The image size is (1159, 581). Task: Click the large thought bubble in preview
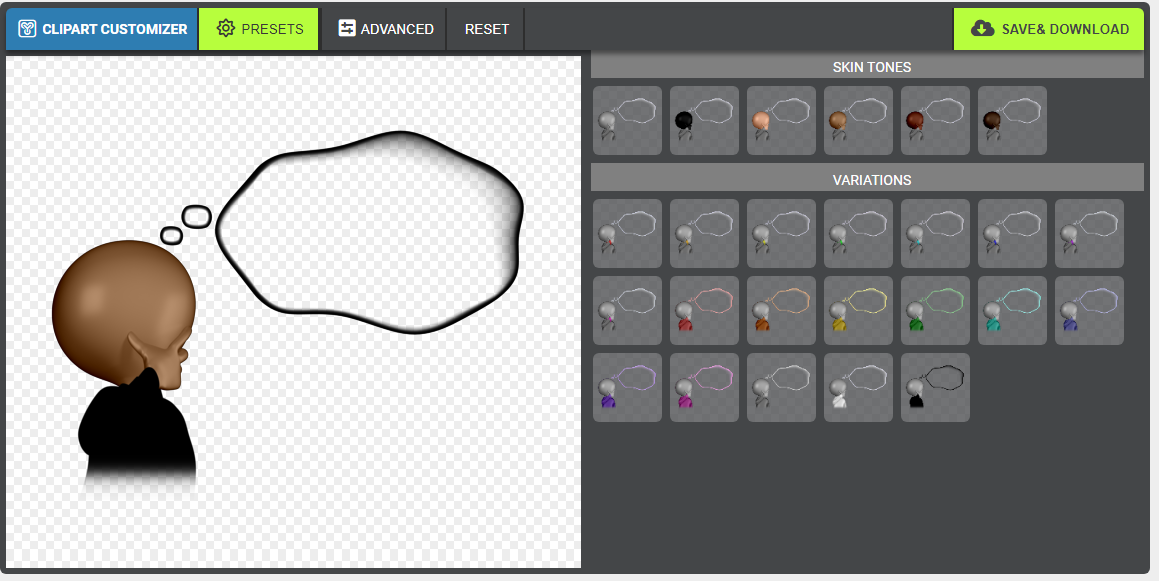tap(370, 232)
